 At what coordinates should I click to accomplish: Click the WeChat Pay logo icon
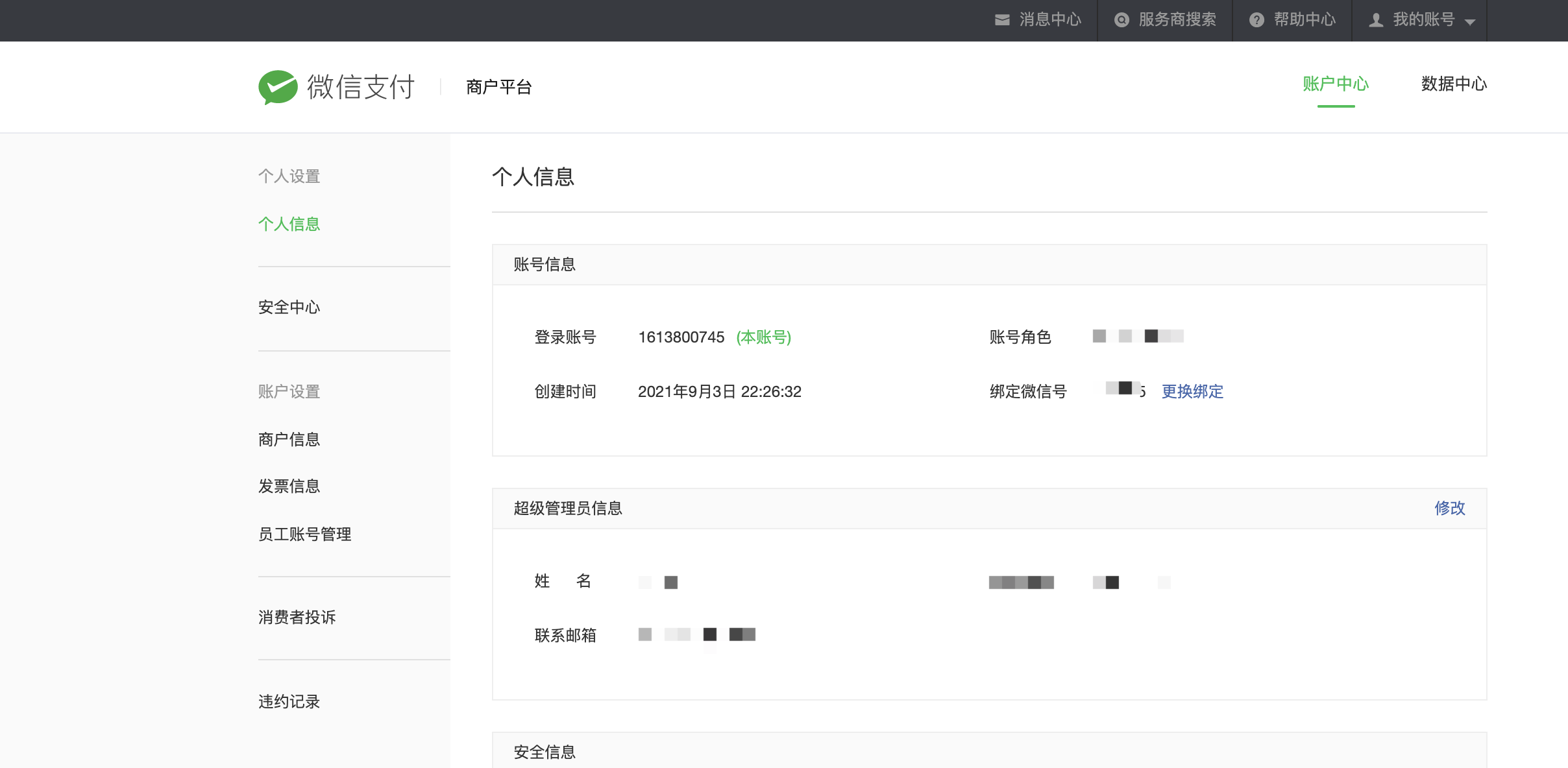click(x=278, y=87)
